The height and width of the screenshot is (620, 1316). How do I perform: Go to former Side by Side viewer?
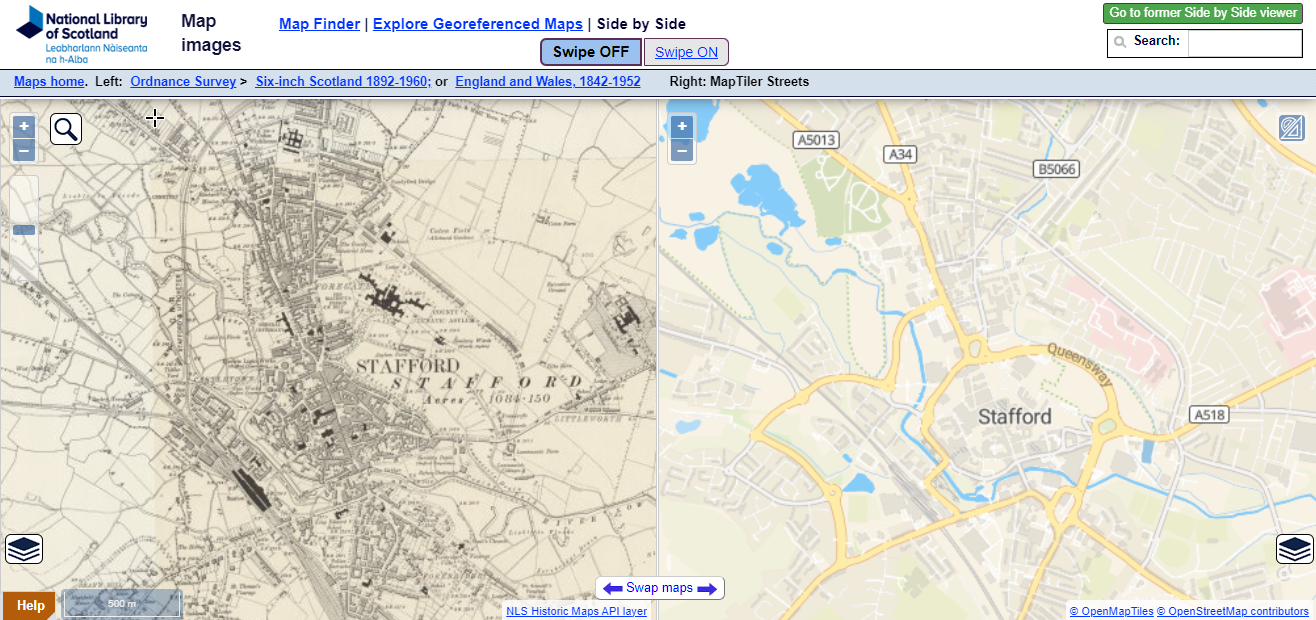coord(1201,13)
